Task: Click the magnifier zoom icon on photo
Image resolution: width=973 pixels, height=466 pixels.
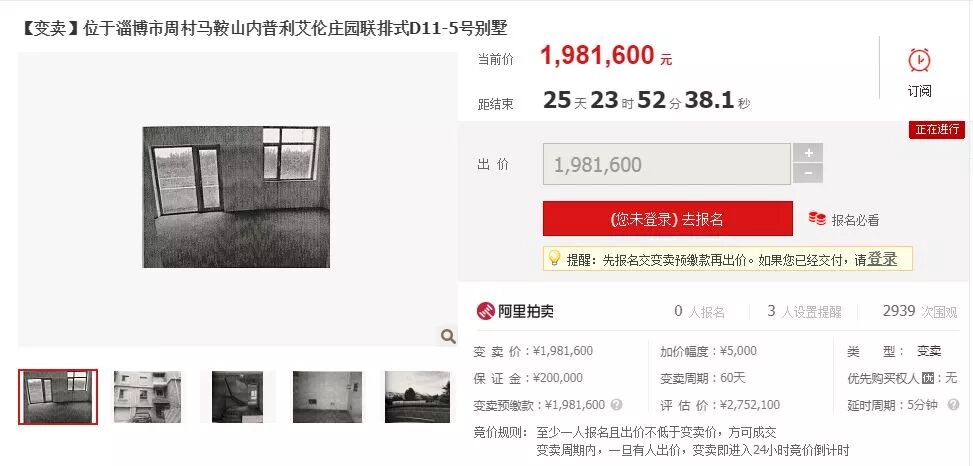Action: 447,336
